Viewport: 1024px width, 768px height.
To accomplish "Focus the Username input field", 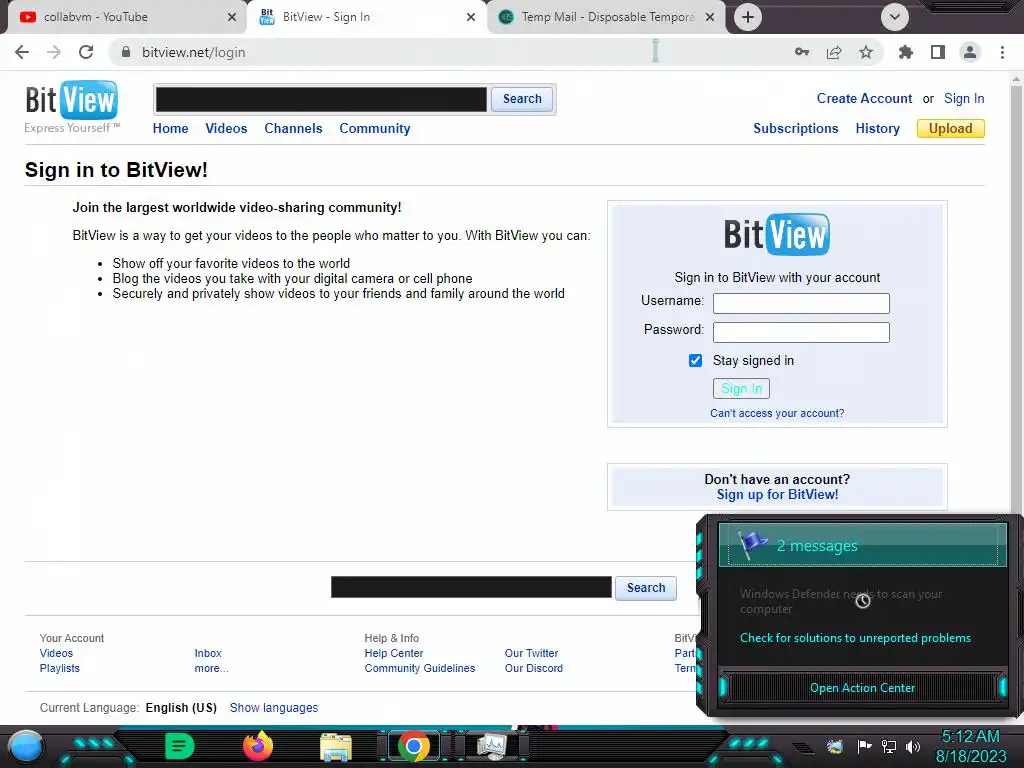I will [801, 303].
